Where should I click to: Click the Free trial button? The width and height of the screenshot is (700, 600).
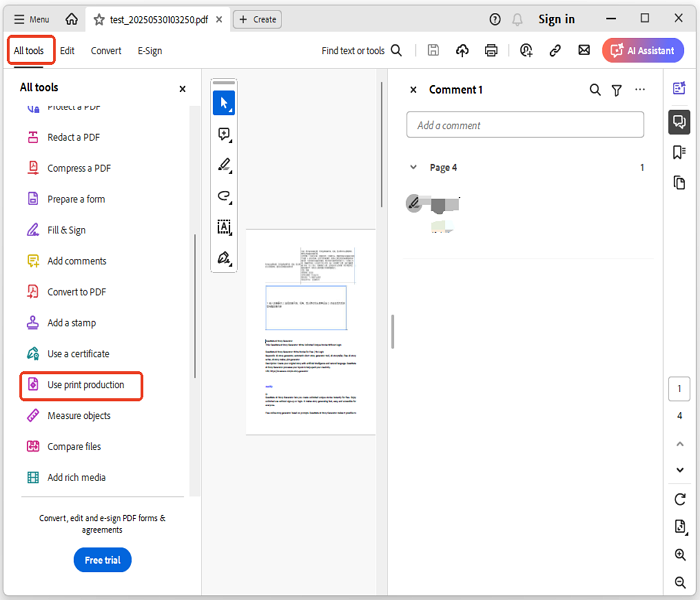click(x=102, y=560)
